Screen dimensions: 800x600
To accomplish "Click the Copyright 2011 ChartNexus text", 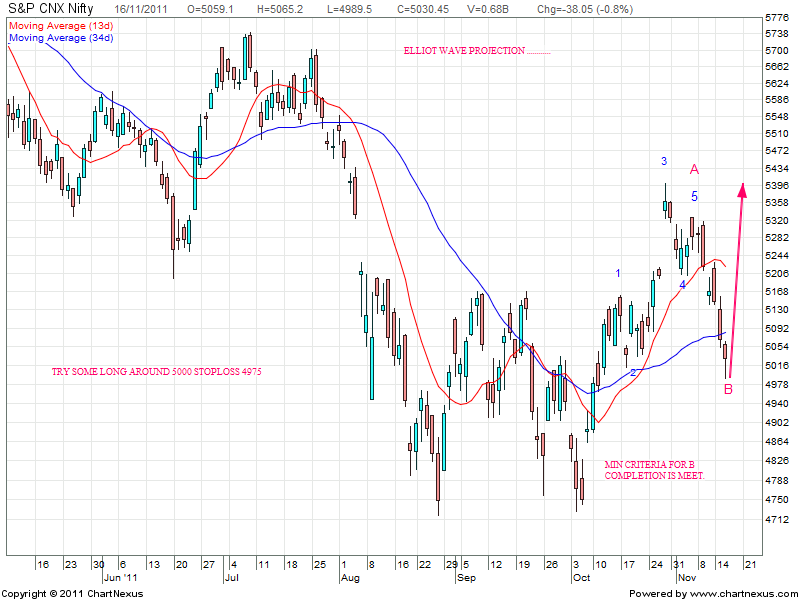I will pyautogui.click(x=72, y=594).
